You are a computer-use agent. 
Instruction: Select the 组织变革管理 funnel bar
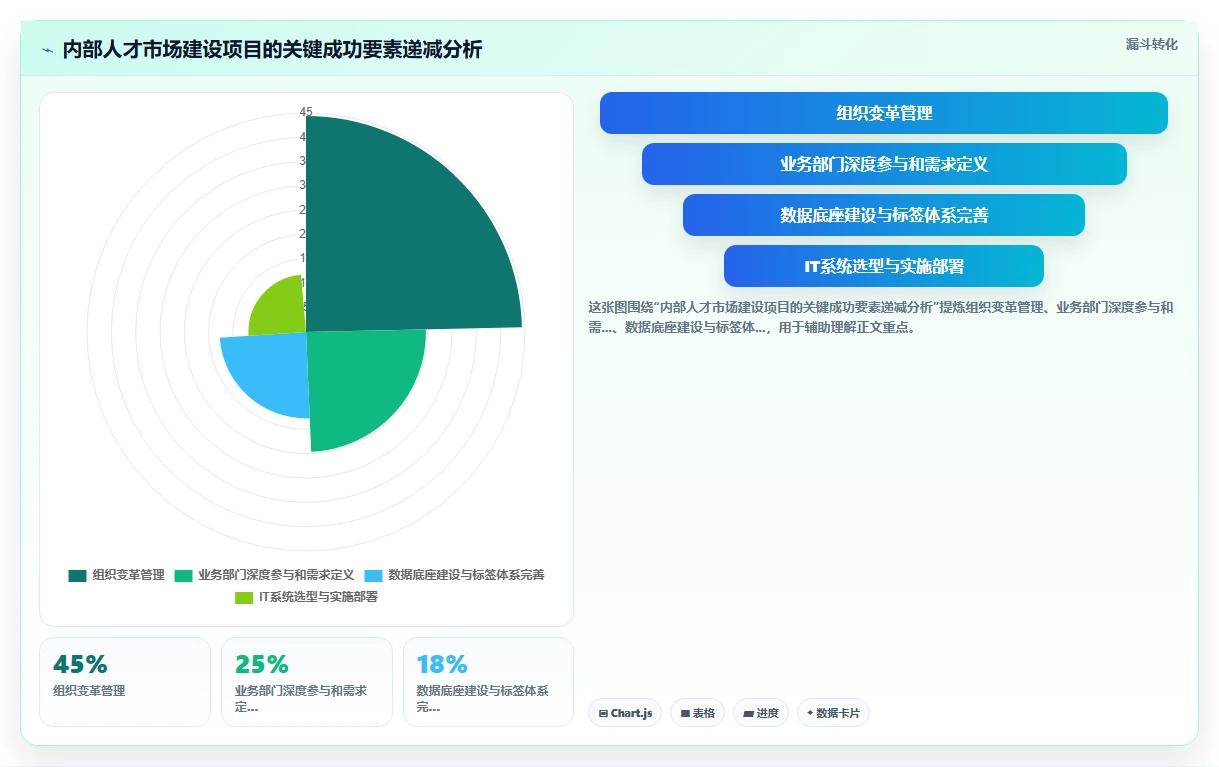(x=884, y=113)
